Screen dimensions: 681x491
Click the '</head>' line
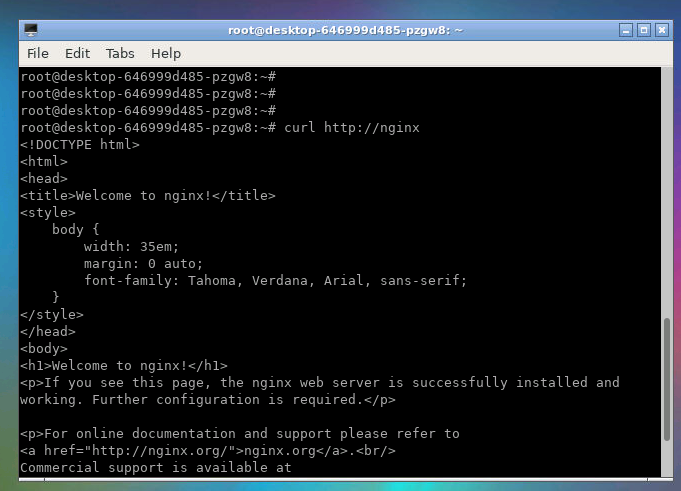click(48, 332)
